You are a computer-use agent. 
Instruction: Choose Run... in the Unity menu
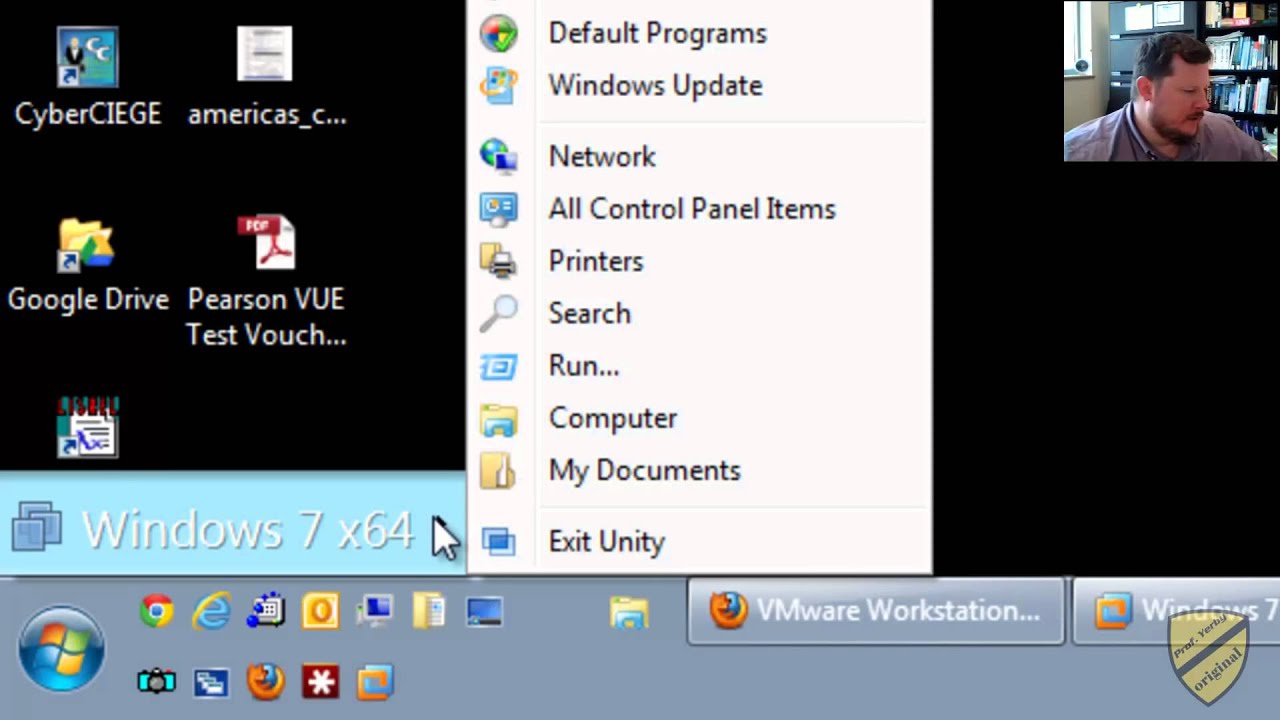(700, 365)
